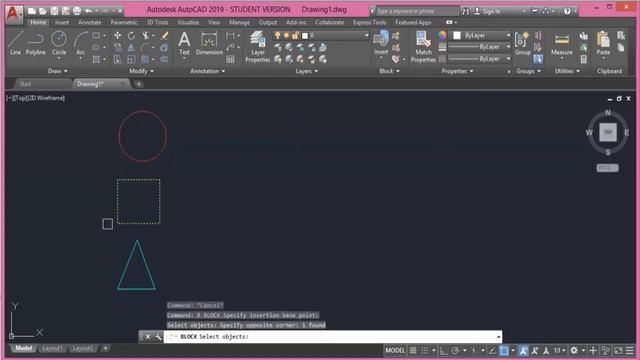Open the annotation scale 1:1 dropdown
The height and width of the screenshot is (360, 640).
[x=559, y=350]
